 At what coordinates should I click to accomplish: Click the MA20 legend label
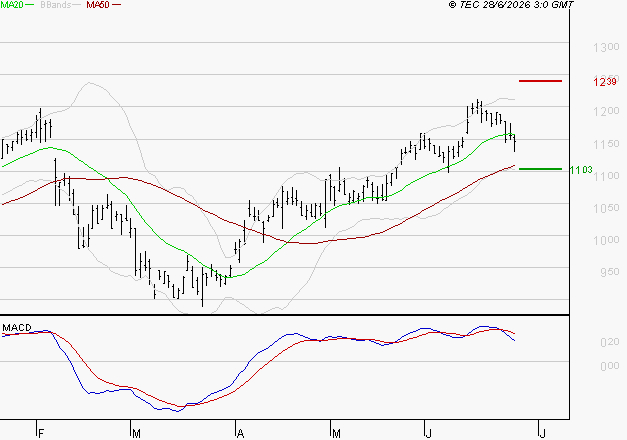tap(12, 5)
